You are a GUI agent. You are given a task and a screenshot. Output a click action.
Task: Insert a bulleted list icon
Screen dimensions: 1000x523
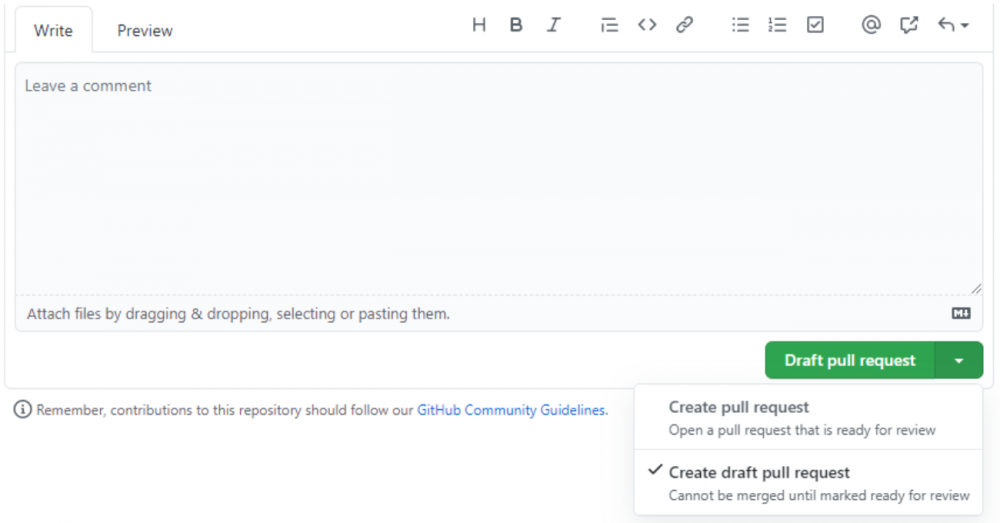point(740,25)
